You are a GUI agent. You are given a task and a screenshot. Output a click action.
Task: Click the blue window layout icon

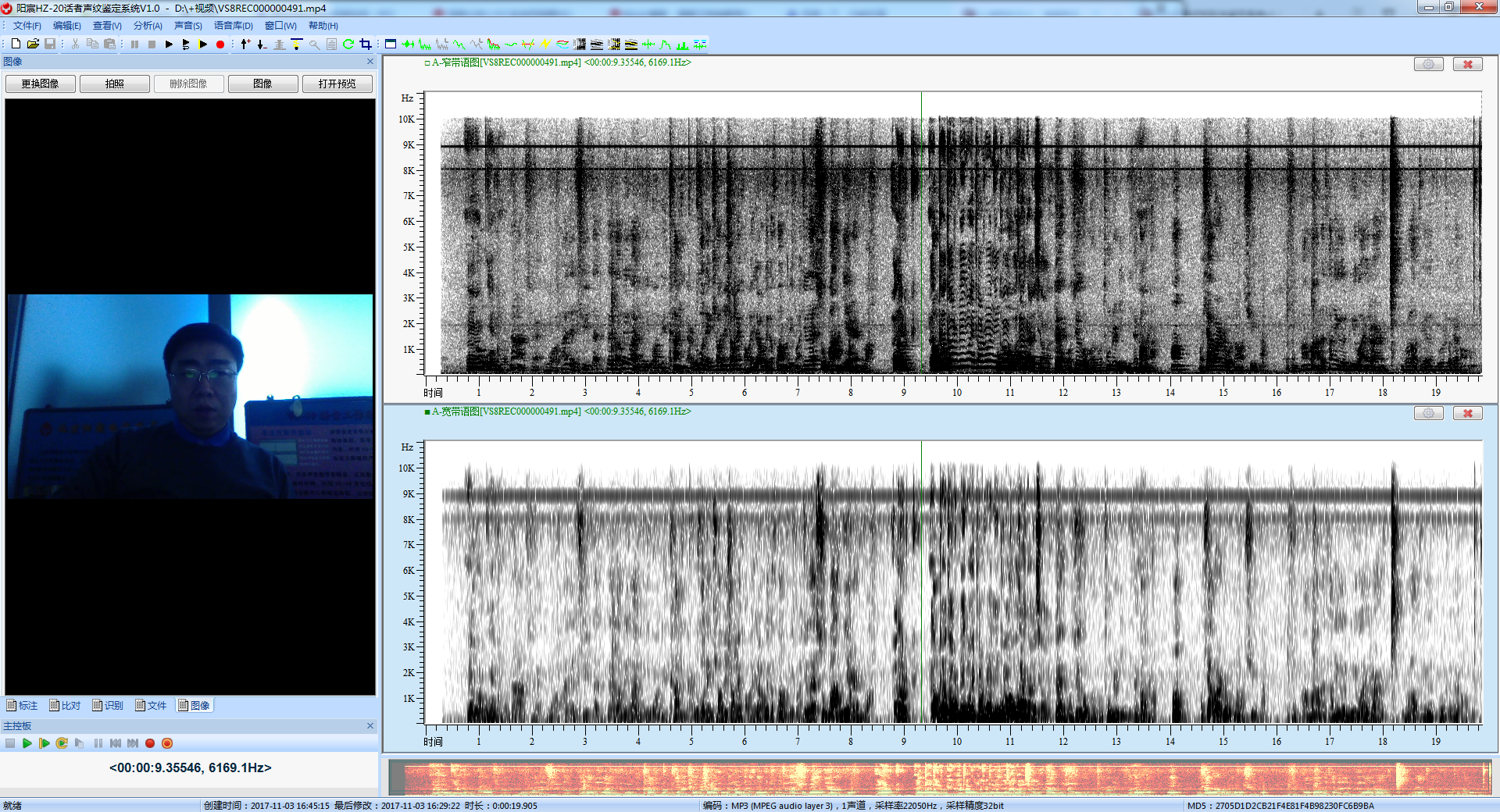coord(391,45)
